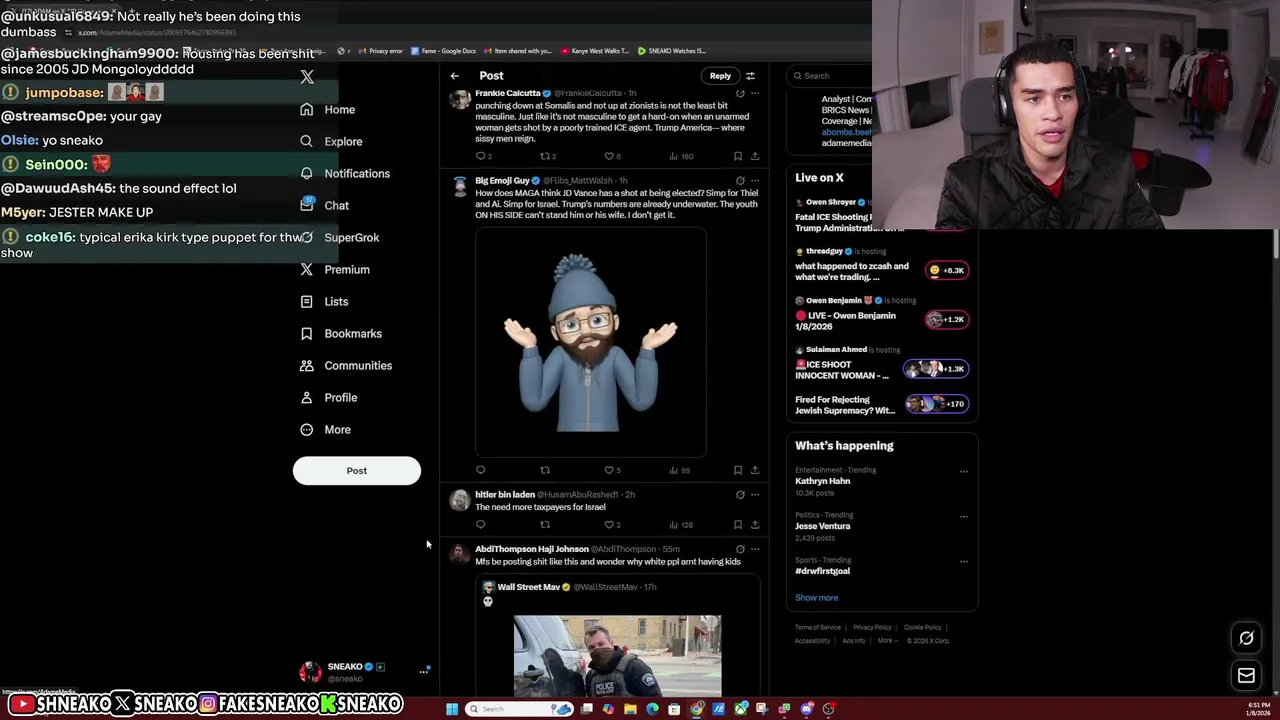The image size is (1280, 720).
Task: Open Premium in the sidebar
Action: 335,269
